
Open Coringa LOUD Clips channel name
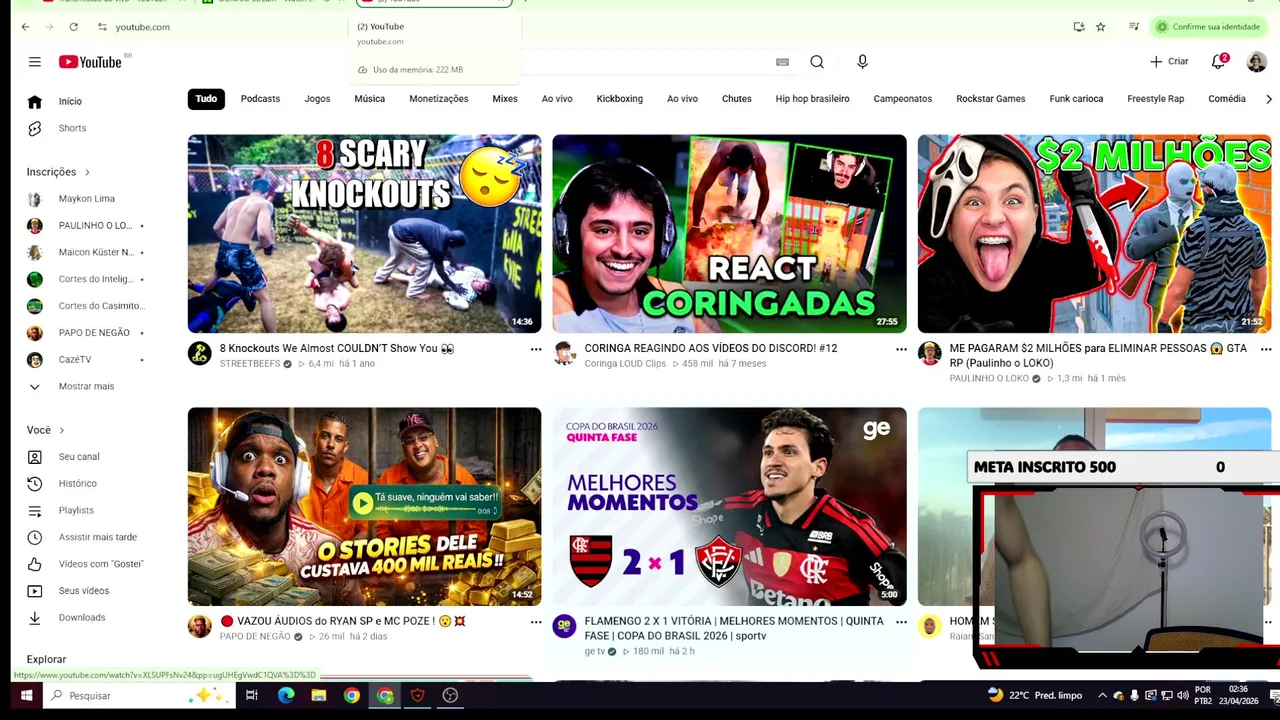[x=625, y=364]
